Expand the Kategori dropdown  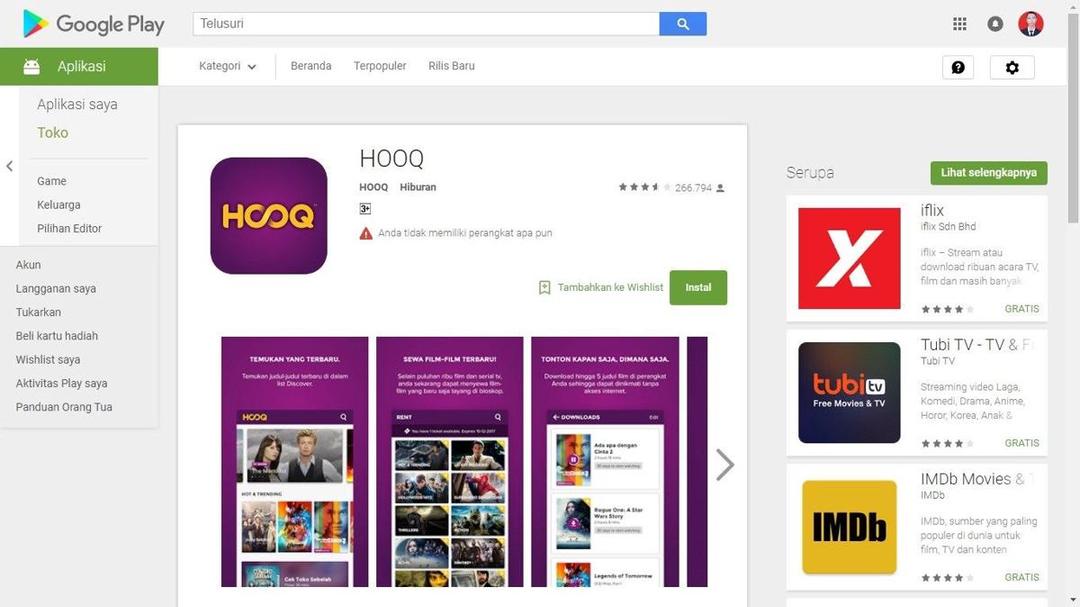227,66
